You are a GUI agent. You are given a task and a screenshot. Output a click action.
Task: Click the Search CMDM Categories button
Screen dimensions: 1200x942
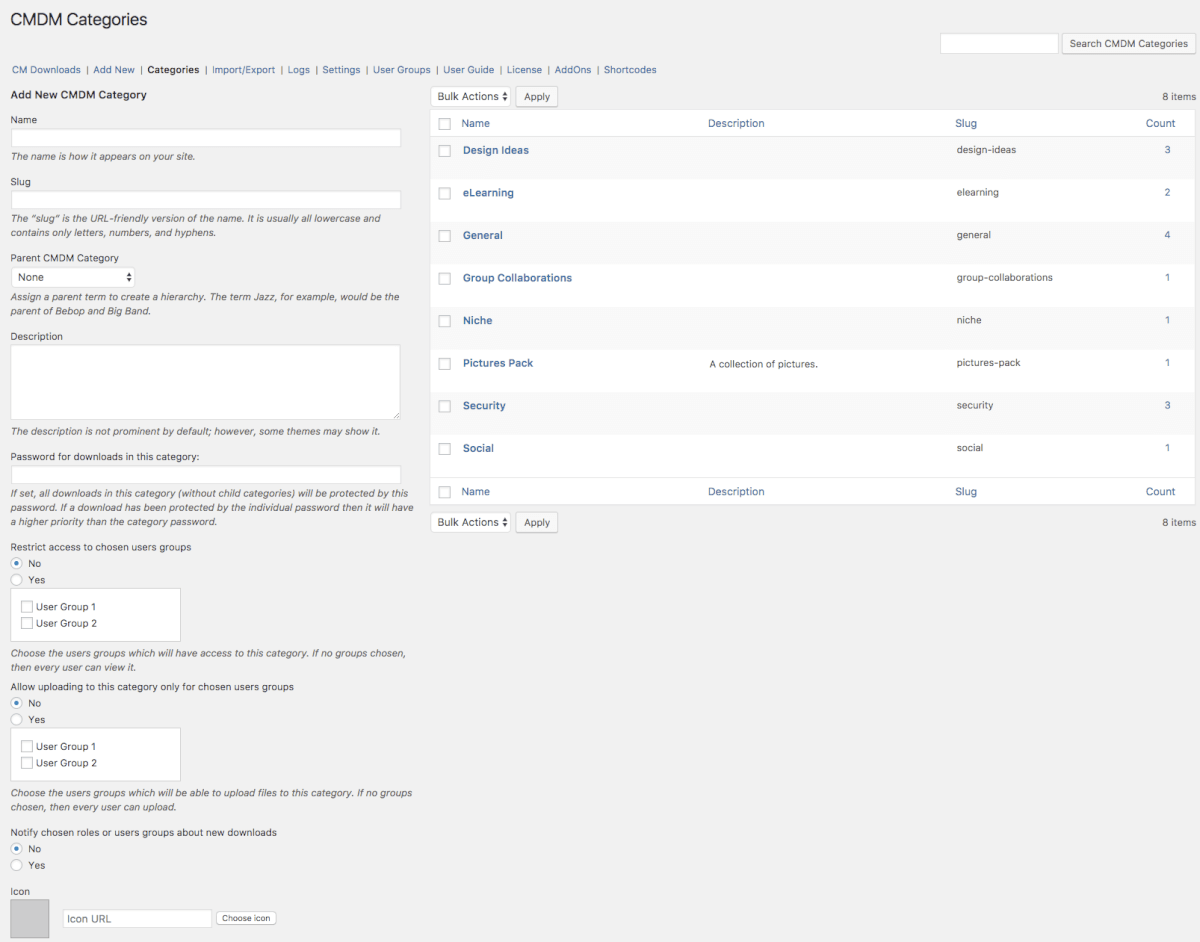point(1128,44)
